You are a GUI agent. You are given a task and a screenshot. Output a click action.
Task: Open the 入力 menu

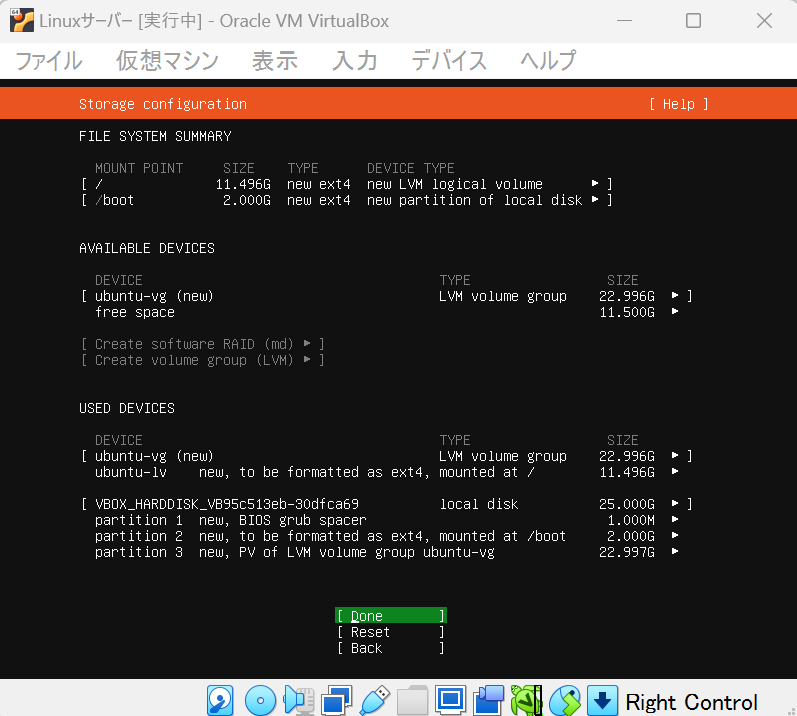(x=355, y=60)
